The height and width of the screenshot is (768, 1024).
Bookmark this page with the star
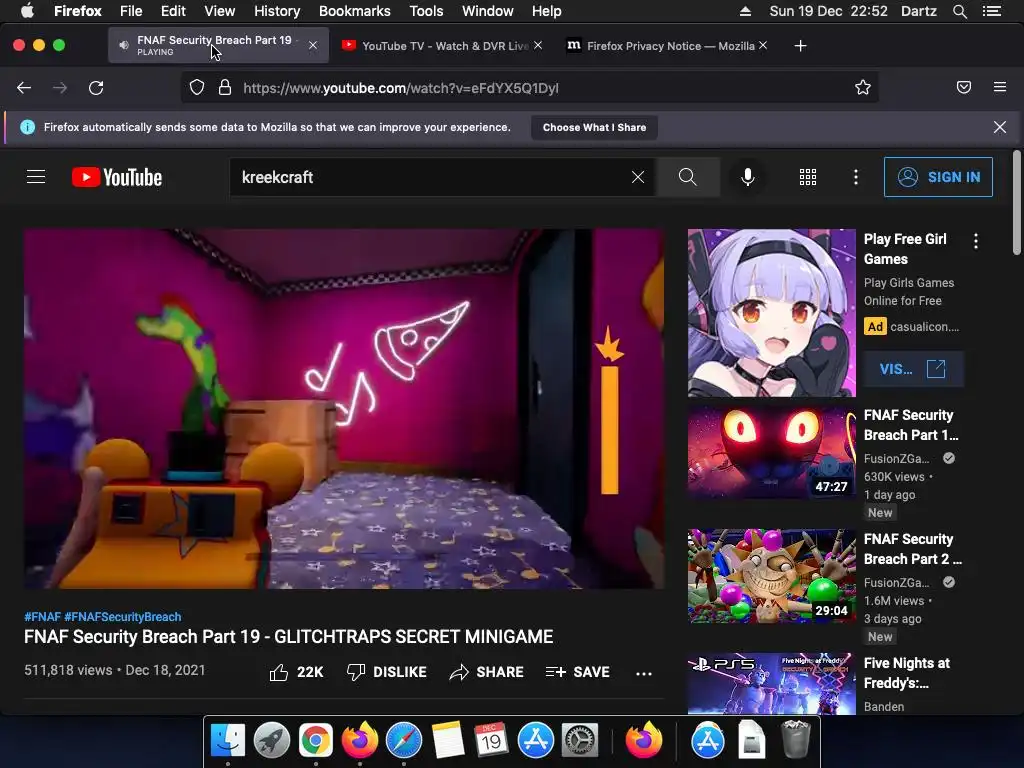(x=863, y=88)
